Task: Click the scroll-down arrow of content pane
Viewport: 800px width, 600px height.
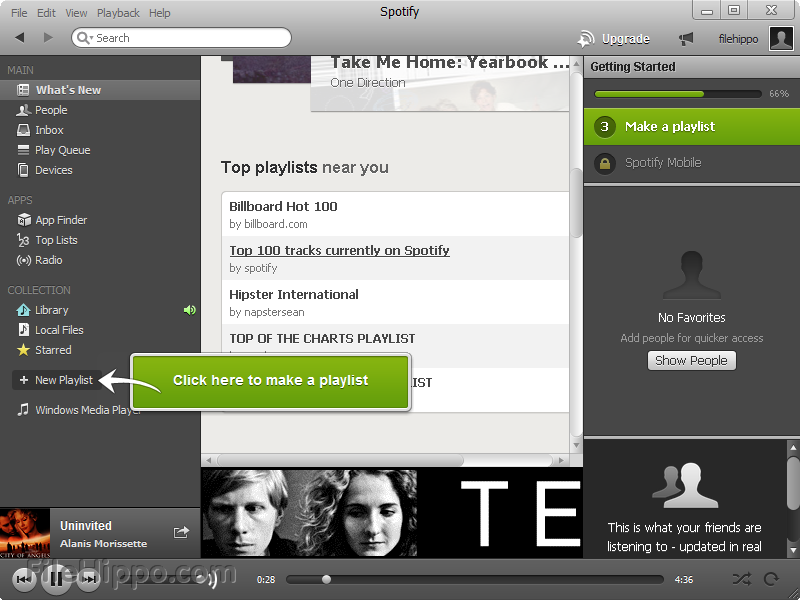Action: (576, 445)
